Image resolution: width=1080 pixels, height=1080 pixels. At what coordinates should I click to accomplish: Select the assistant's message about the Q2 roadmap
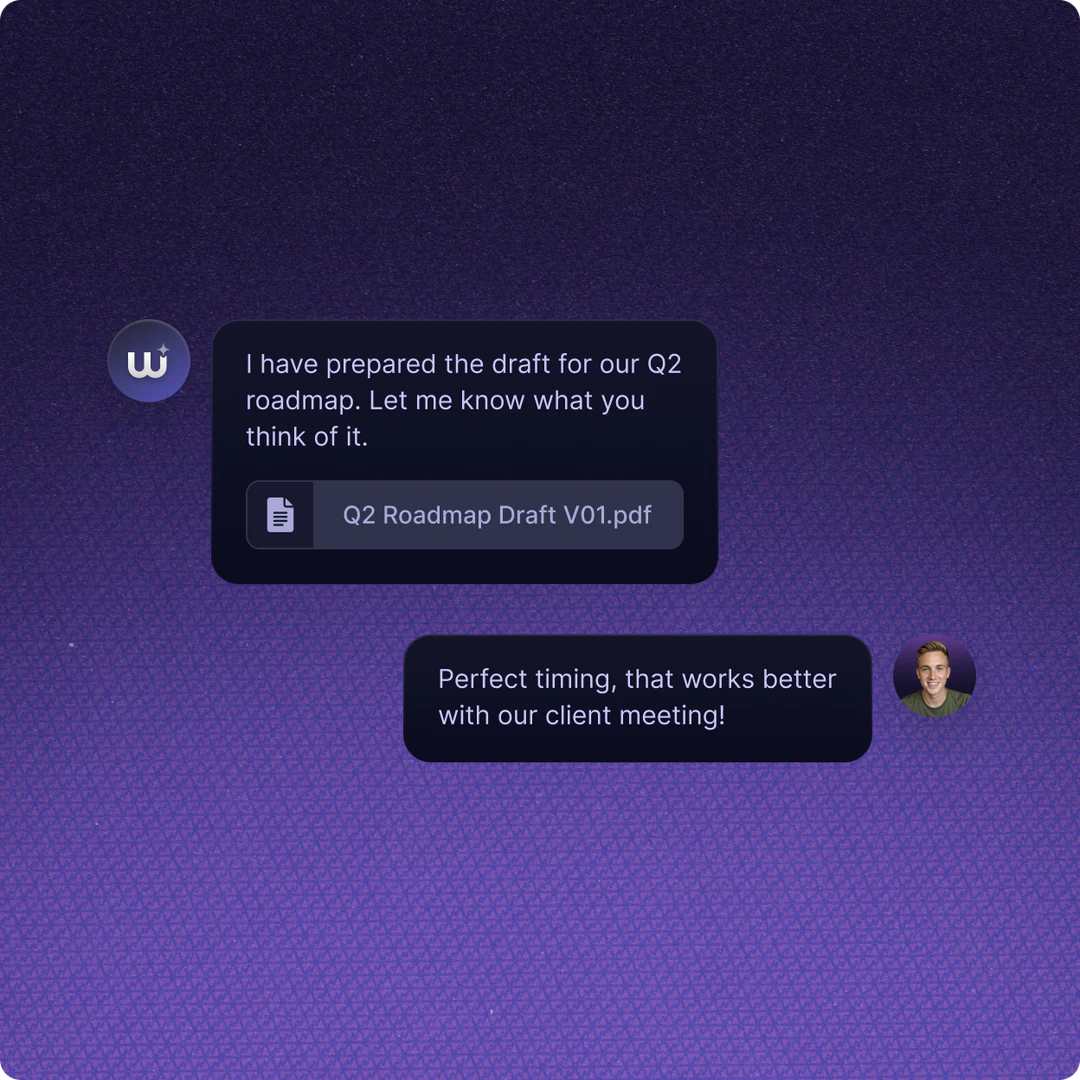pyautogui.click(x=464, y=400)
